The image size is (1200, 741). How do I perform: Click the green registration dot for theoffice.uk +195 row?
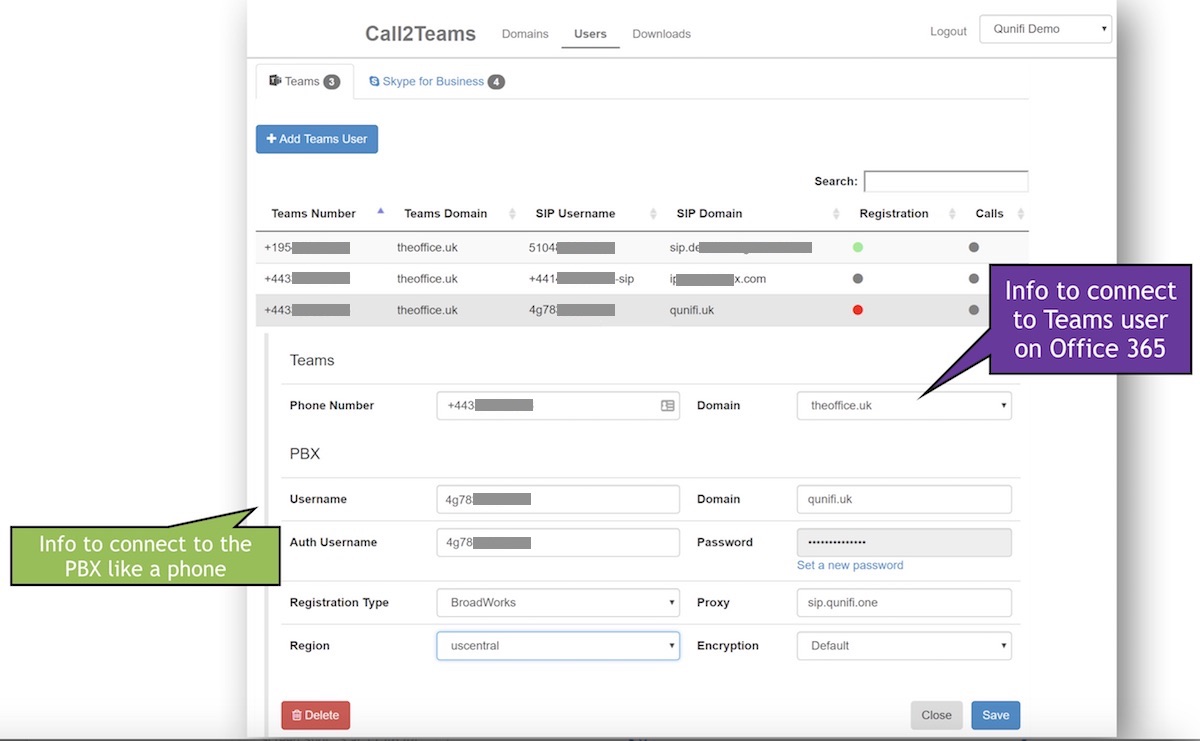click(857, 247)
